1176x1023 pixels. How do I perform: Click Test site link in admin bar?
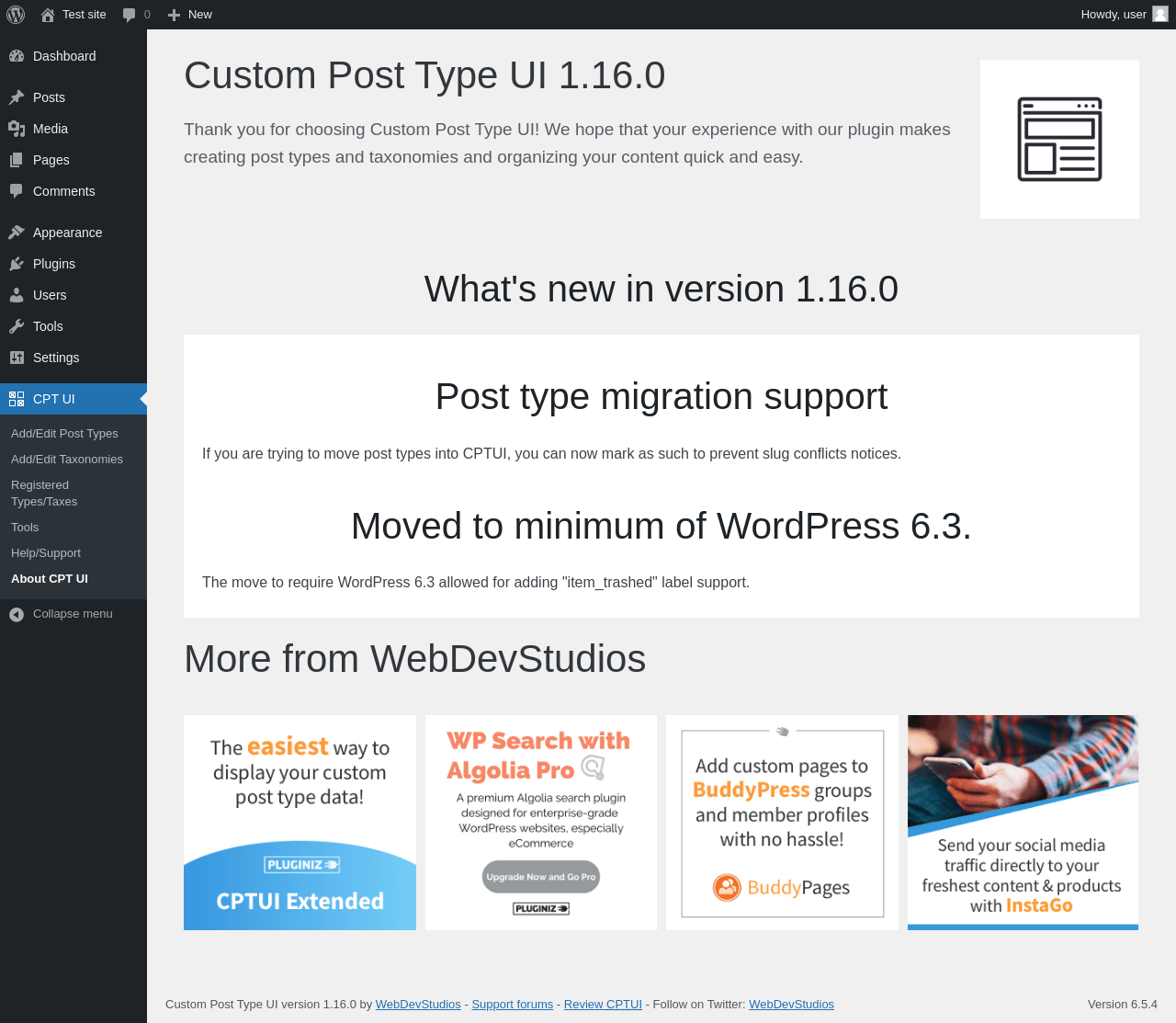click(x=85, y=15)
